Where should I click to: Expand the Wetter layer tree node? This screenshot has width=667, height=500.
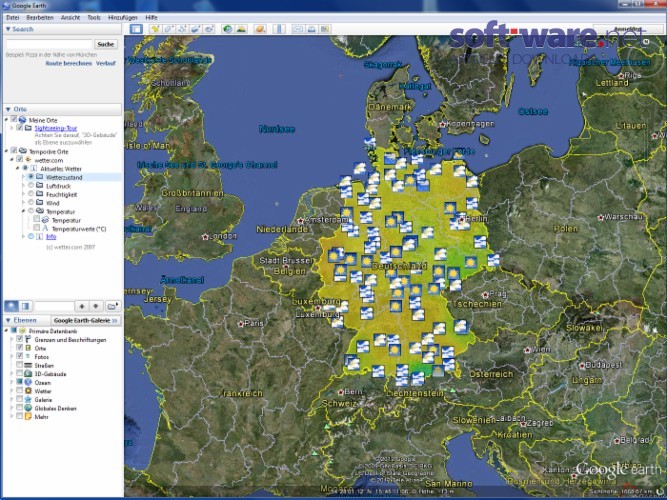[x=12, y=391]
